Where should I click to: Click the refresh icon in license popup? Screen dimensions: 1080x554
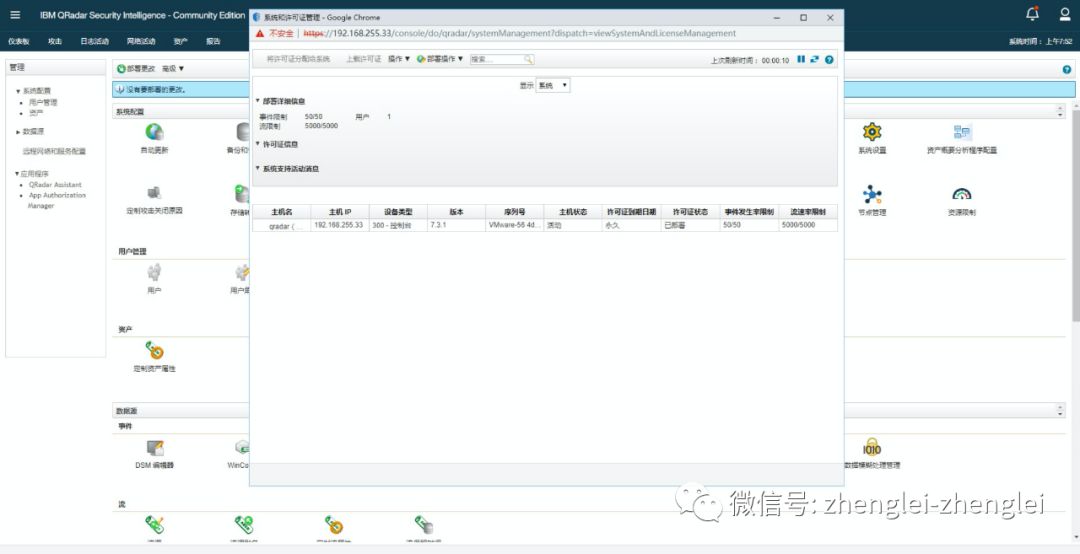[x=814, y=59]
